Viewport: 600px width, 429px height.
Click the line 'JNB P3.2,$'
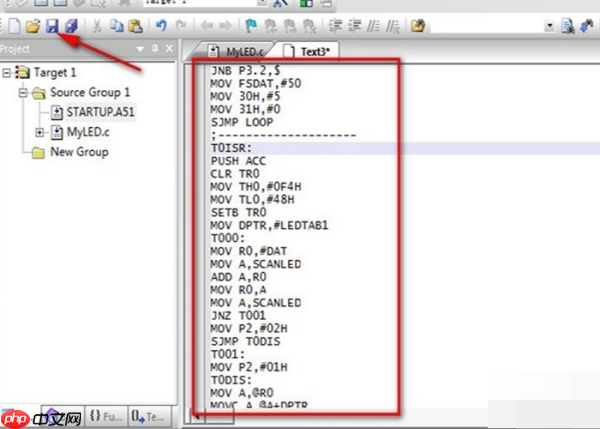tap(245, 70)
